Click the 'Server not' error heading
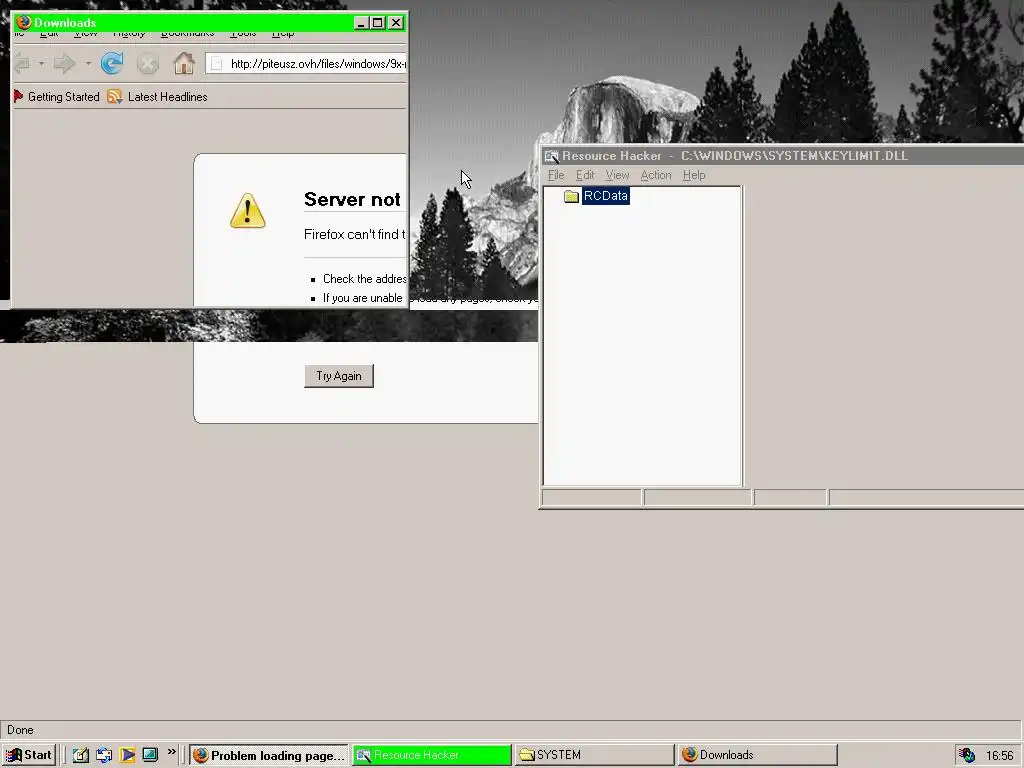 click(352, 199)
